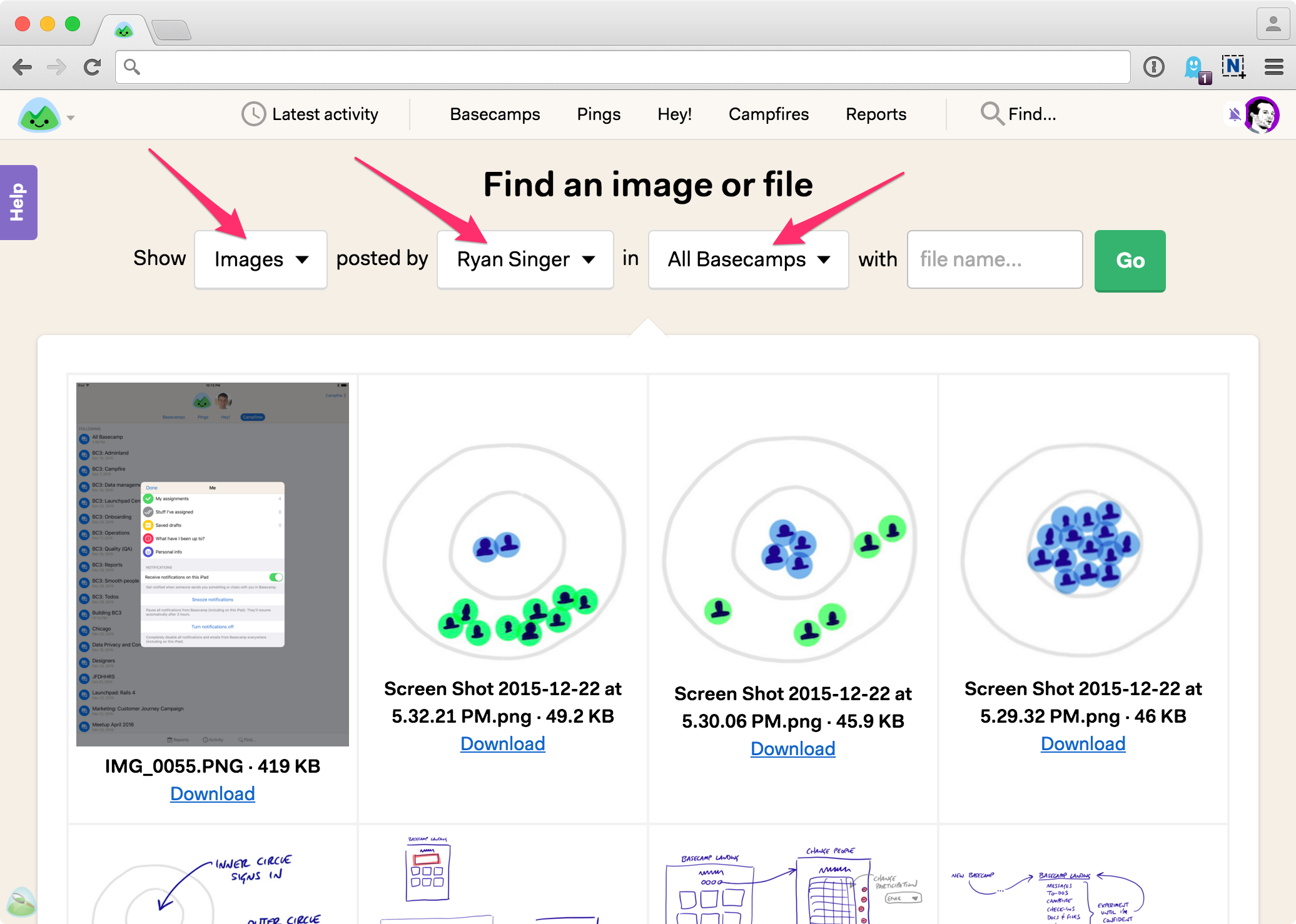Click the file name input field
The width and height of the screenshot is (1296, 924).
pos(995,259)
